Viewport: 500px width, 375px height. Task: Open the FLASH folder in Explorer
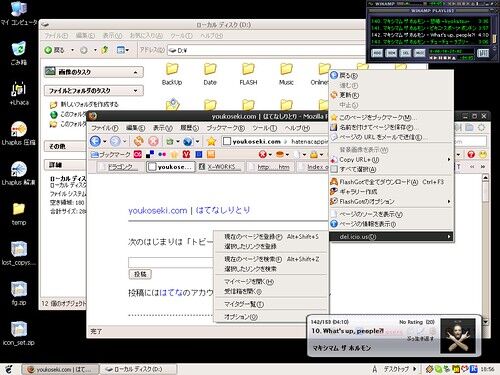[248, 74]
